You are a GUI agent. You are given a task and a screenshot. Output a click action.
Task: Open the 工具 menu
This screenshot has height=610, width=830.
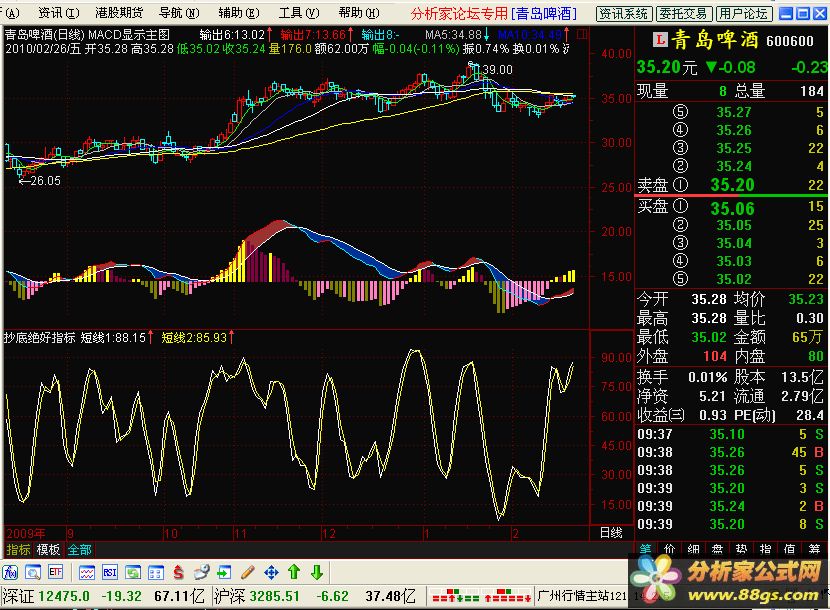point(299,13)
